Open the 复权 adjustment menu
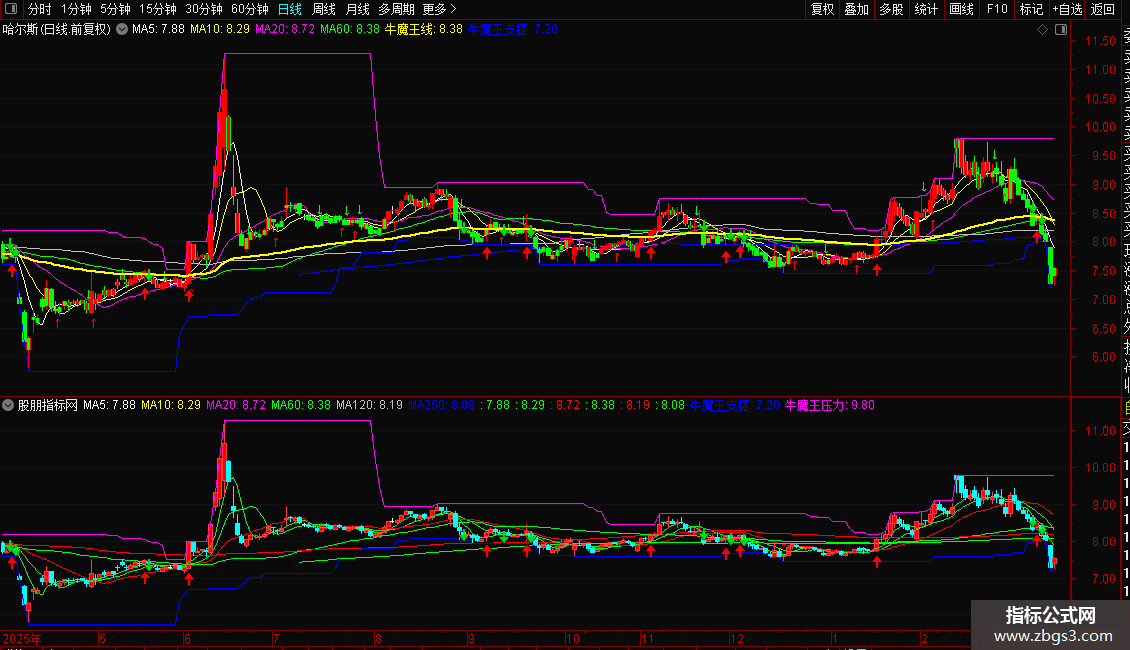1130x650 pixels. point(822,9)
